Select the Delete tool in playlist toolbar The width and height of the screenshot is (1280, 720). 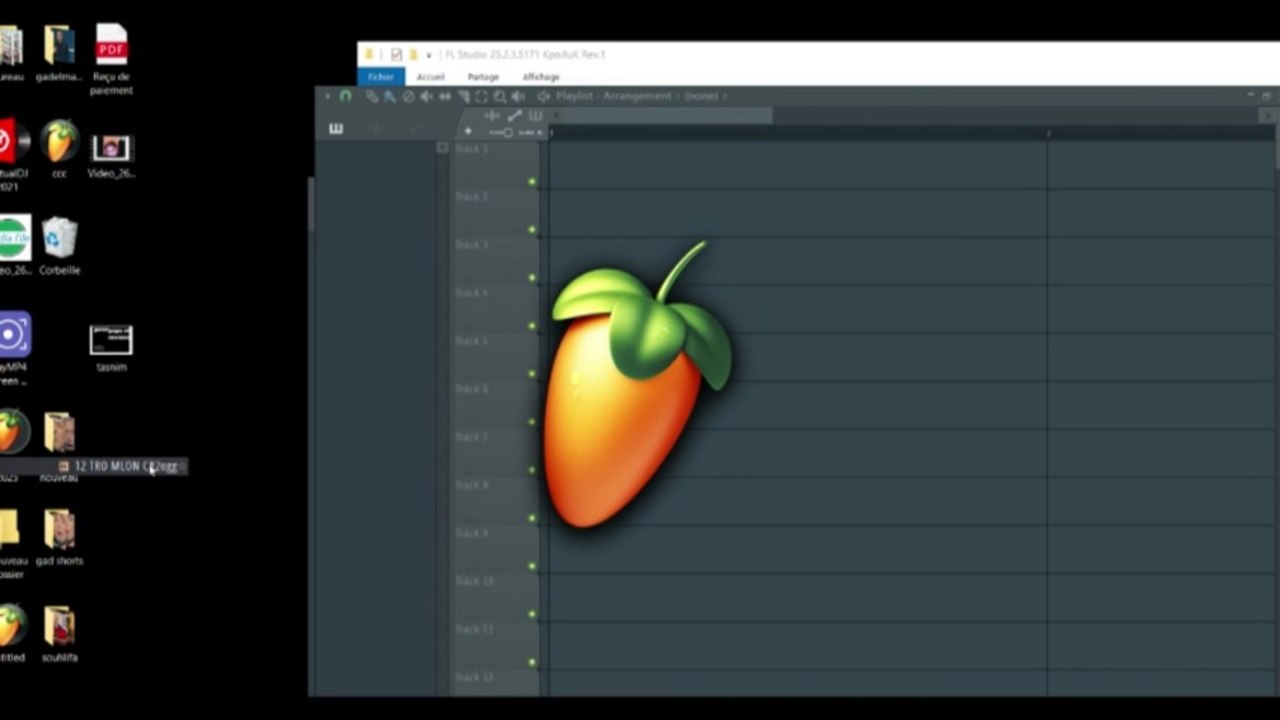pyautogui.click(x=408, y=96)
